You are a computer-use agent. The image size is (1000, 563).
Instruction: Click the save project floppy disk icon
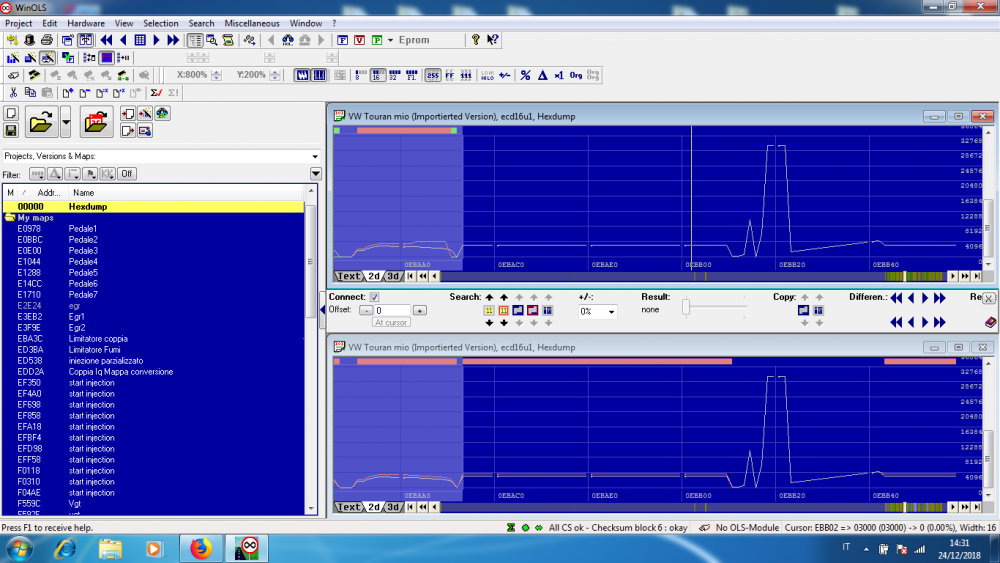tap(11, 131)
